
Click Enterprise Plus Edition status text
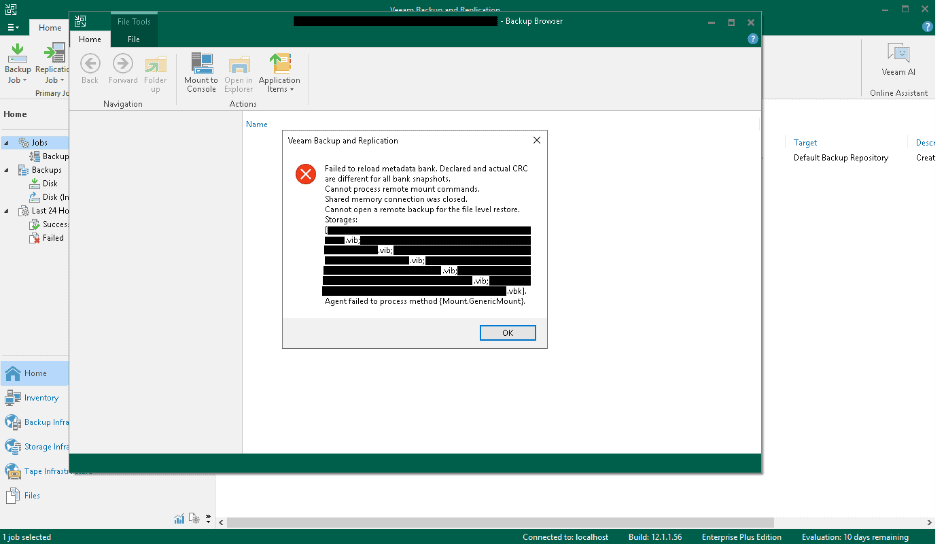[x=741, y=537]
